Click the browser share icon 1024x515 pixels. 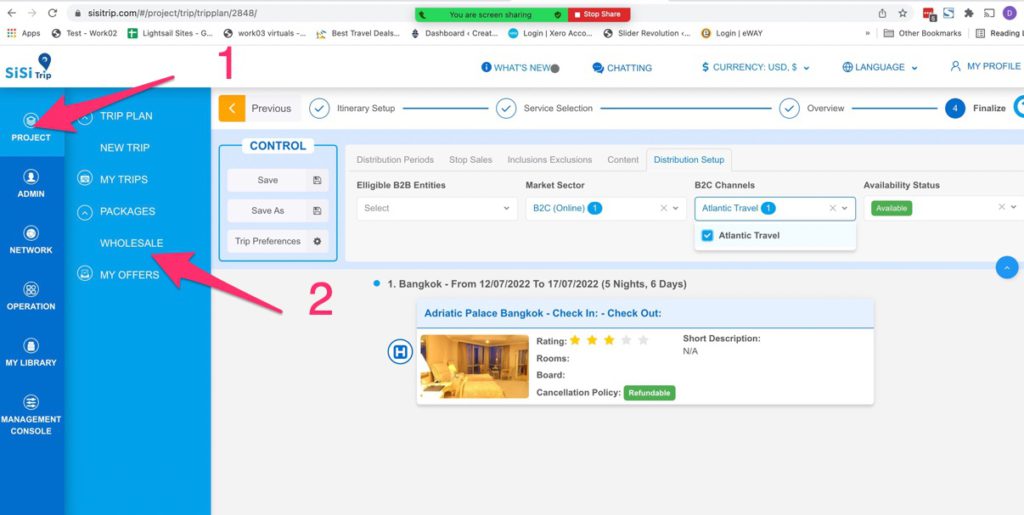882,13
